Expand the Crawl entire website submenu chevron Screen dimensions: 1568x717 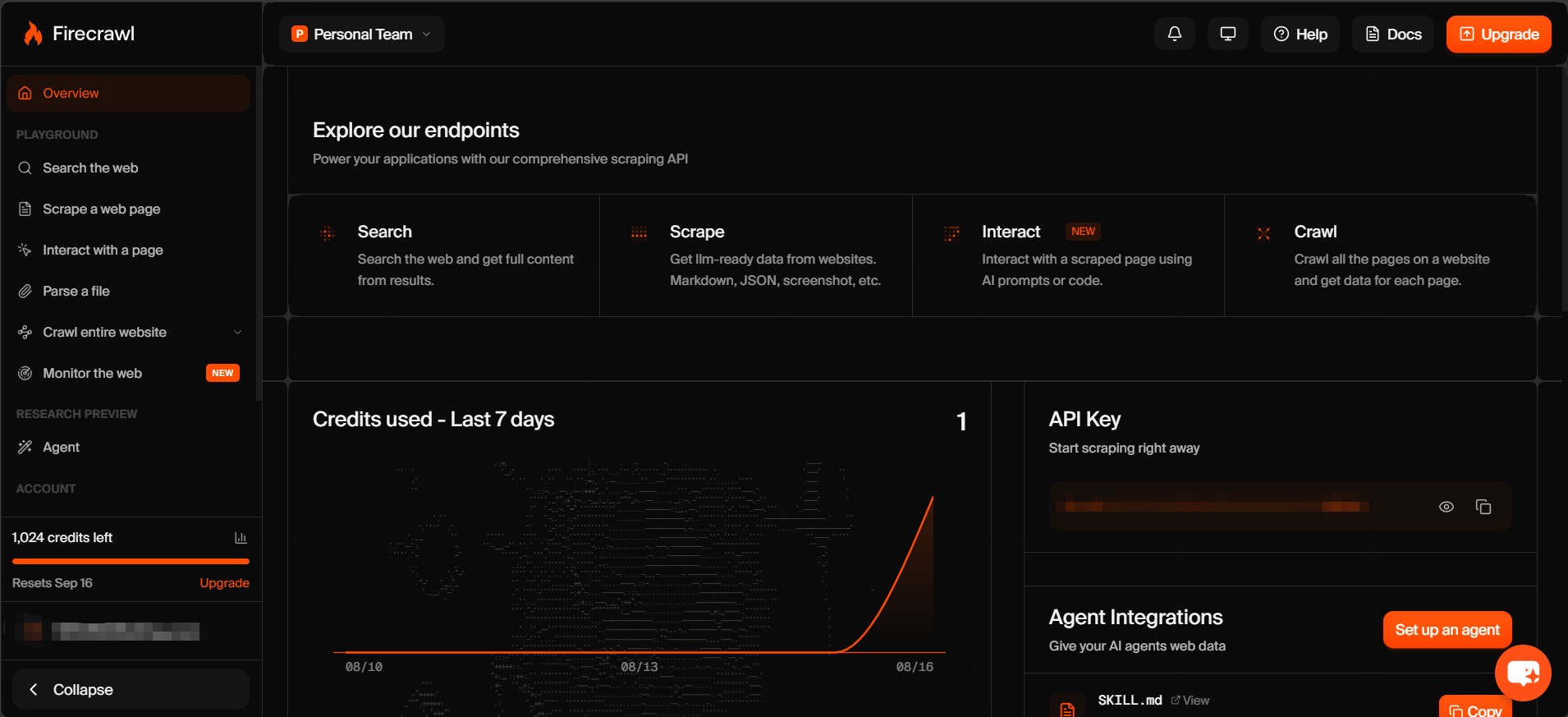[x=238, y=333]
